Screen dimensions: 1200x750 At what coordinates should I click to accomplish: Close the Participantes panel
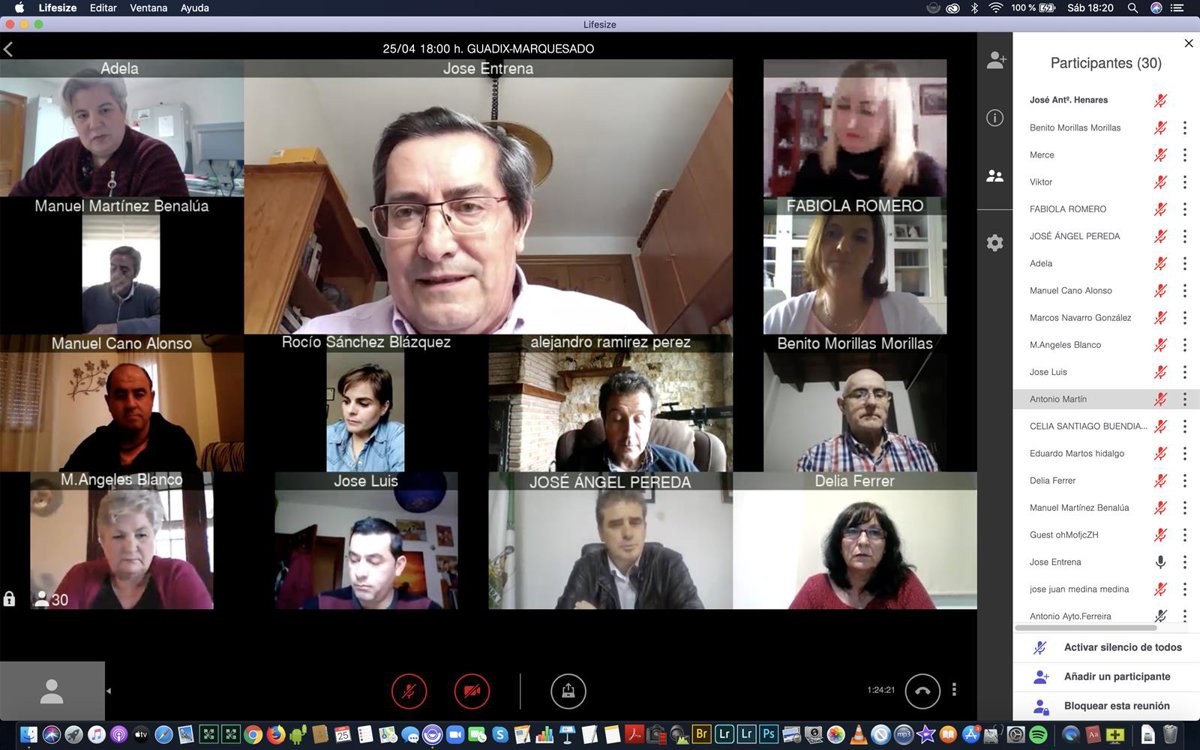1189,43
